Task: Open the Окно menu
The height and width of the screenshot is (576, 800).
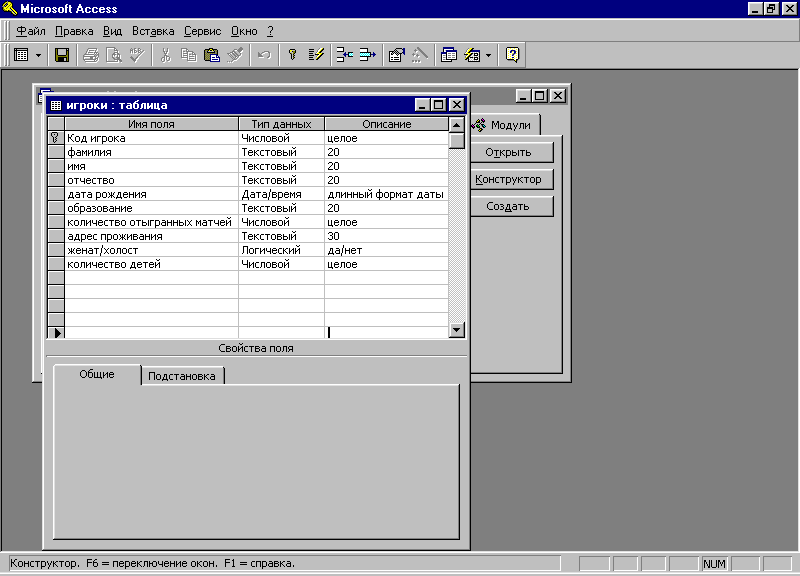Action: 244,31
